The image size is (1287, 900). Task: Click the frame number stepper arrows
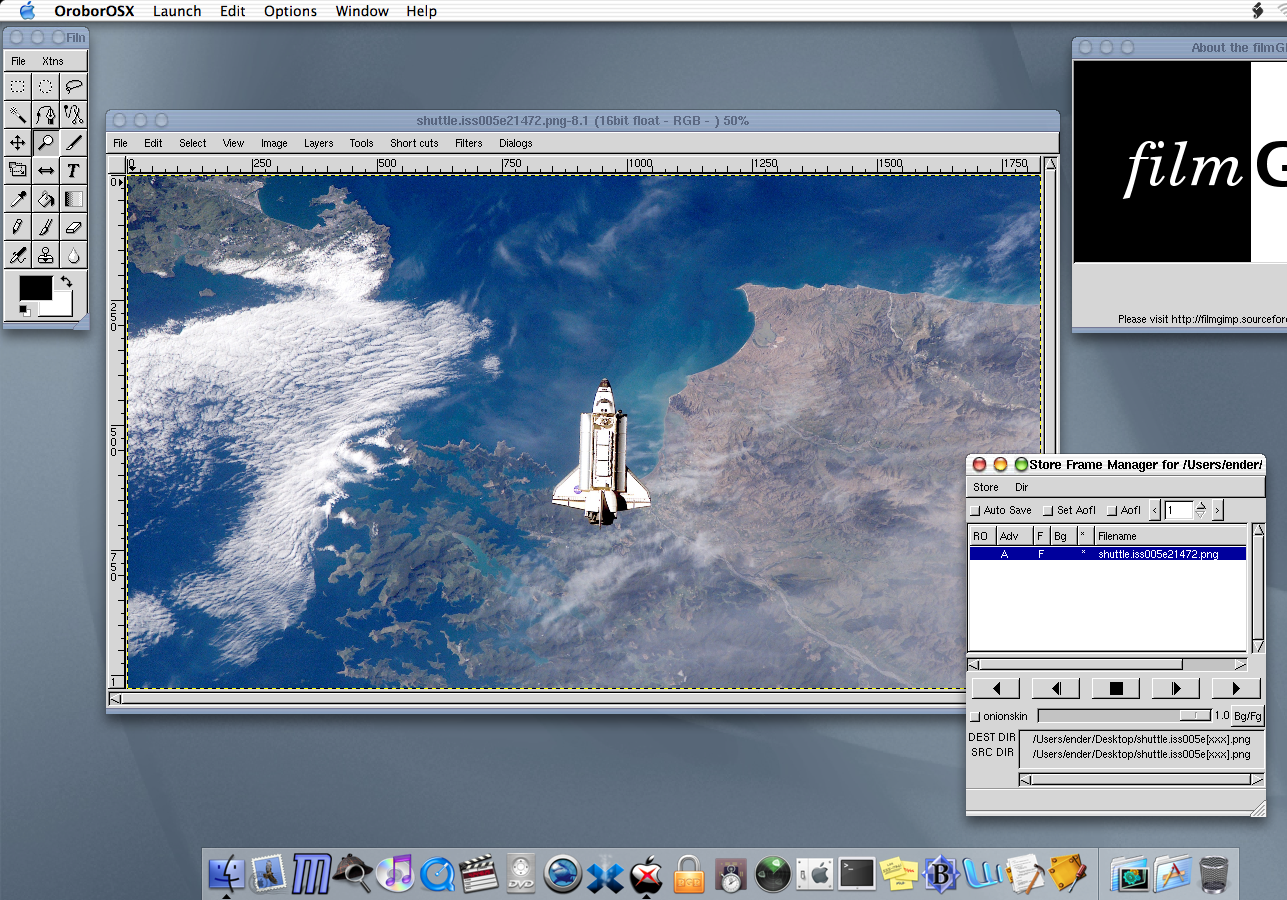coord(1201,510)
